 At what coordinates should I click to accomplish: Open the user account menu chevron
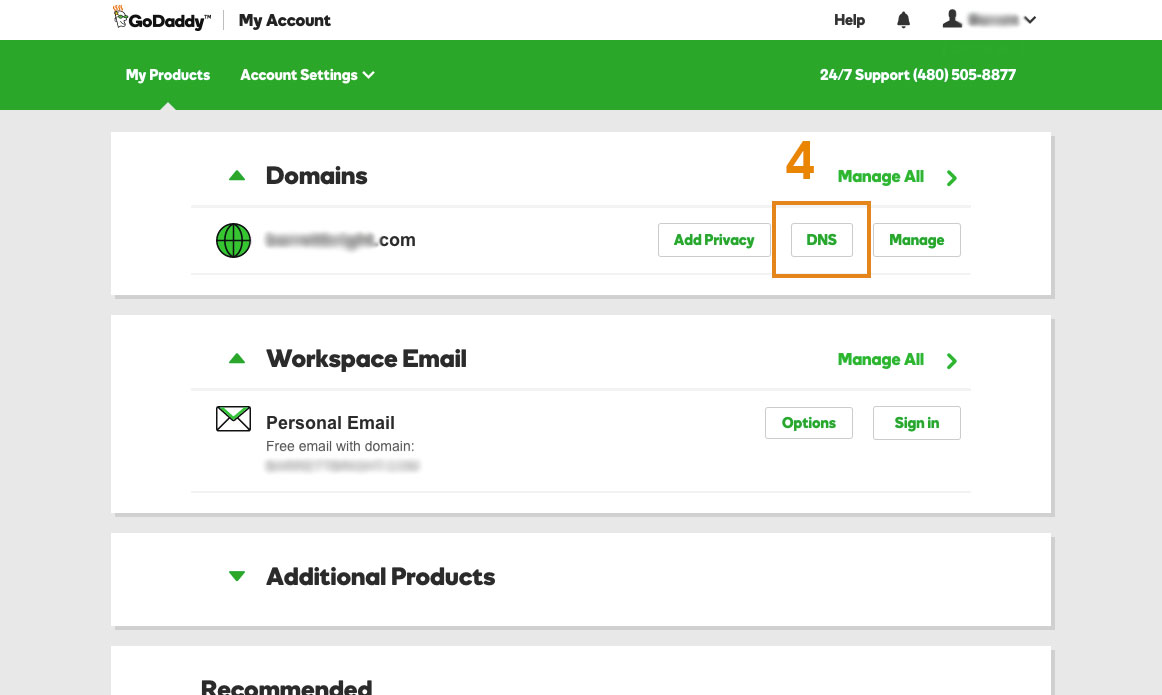tap(1030, 20)
